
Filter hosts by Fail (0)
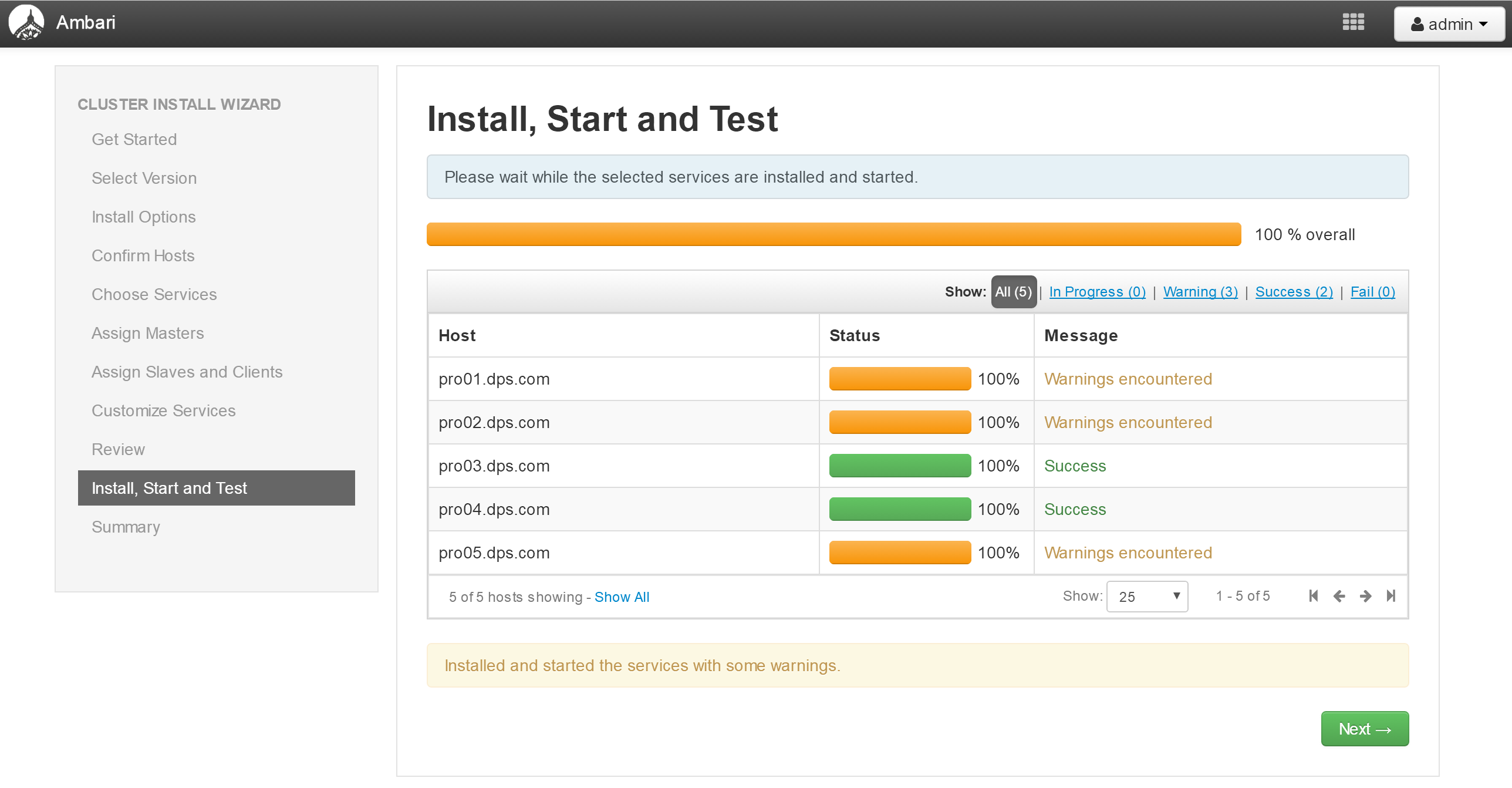[x=1372, y=292]
